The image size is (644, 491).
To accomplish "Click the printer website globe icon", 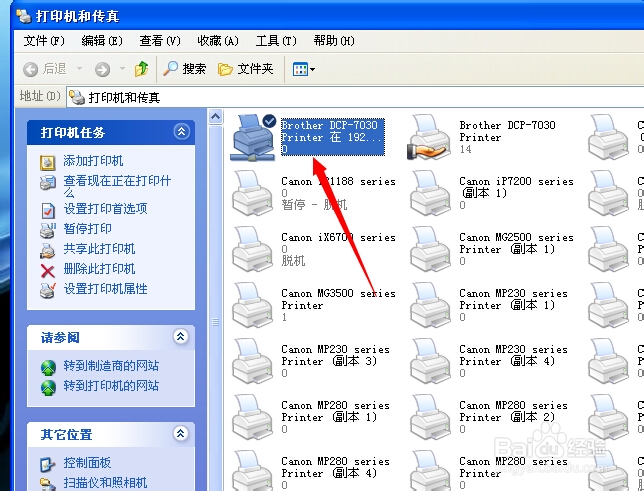I will tap(48, 387).
